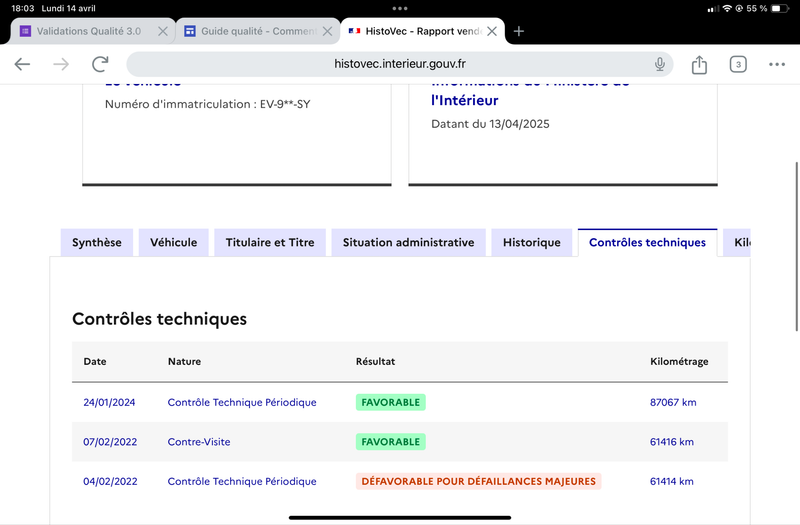Reload the HistoVec page

[x=100, y=64]
